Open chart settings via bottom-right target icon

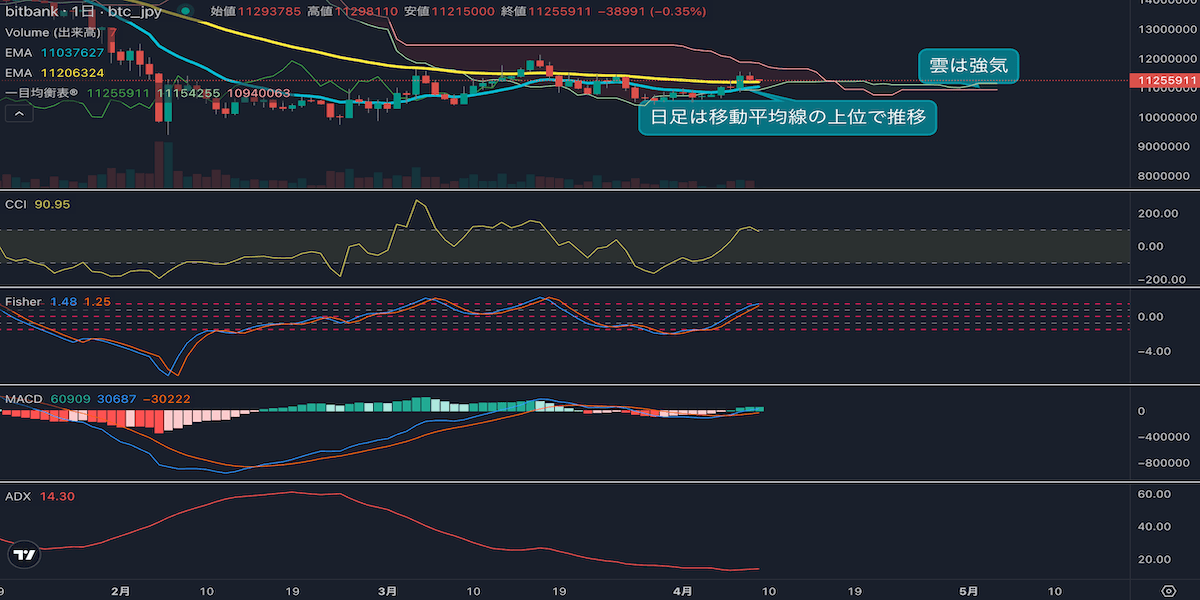(x=1167, y=590)
